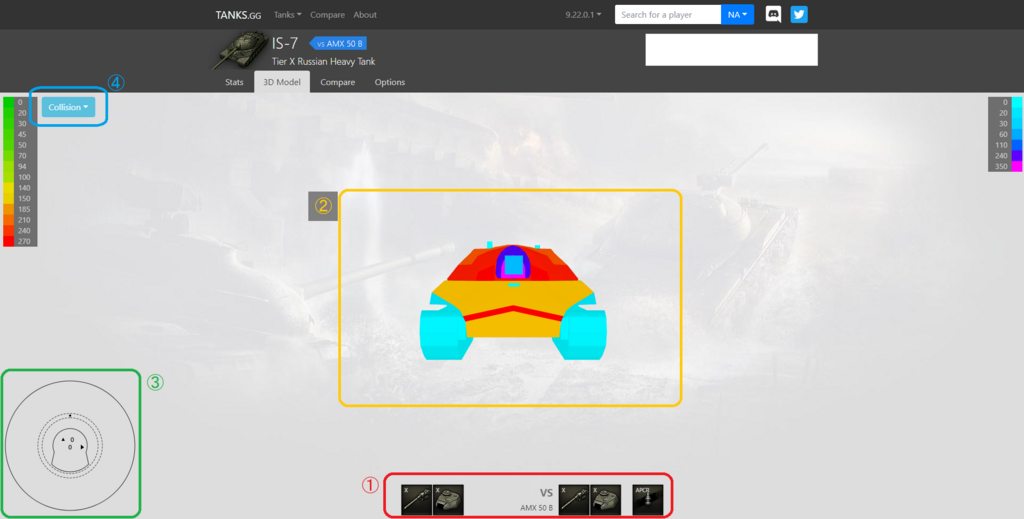Open the Twitter link icon

coord(799,14)
